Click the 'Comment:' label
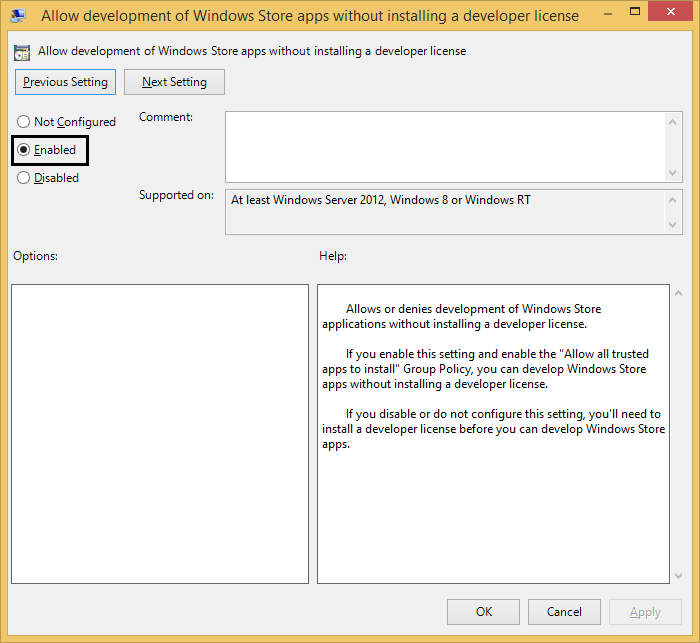 tap(166, 117)
